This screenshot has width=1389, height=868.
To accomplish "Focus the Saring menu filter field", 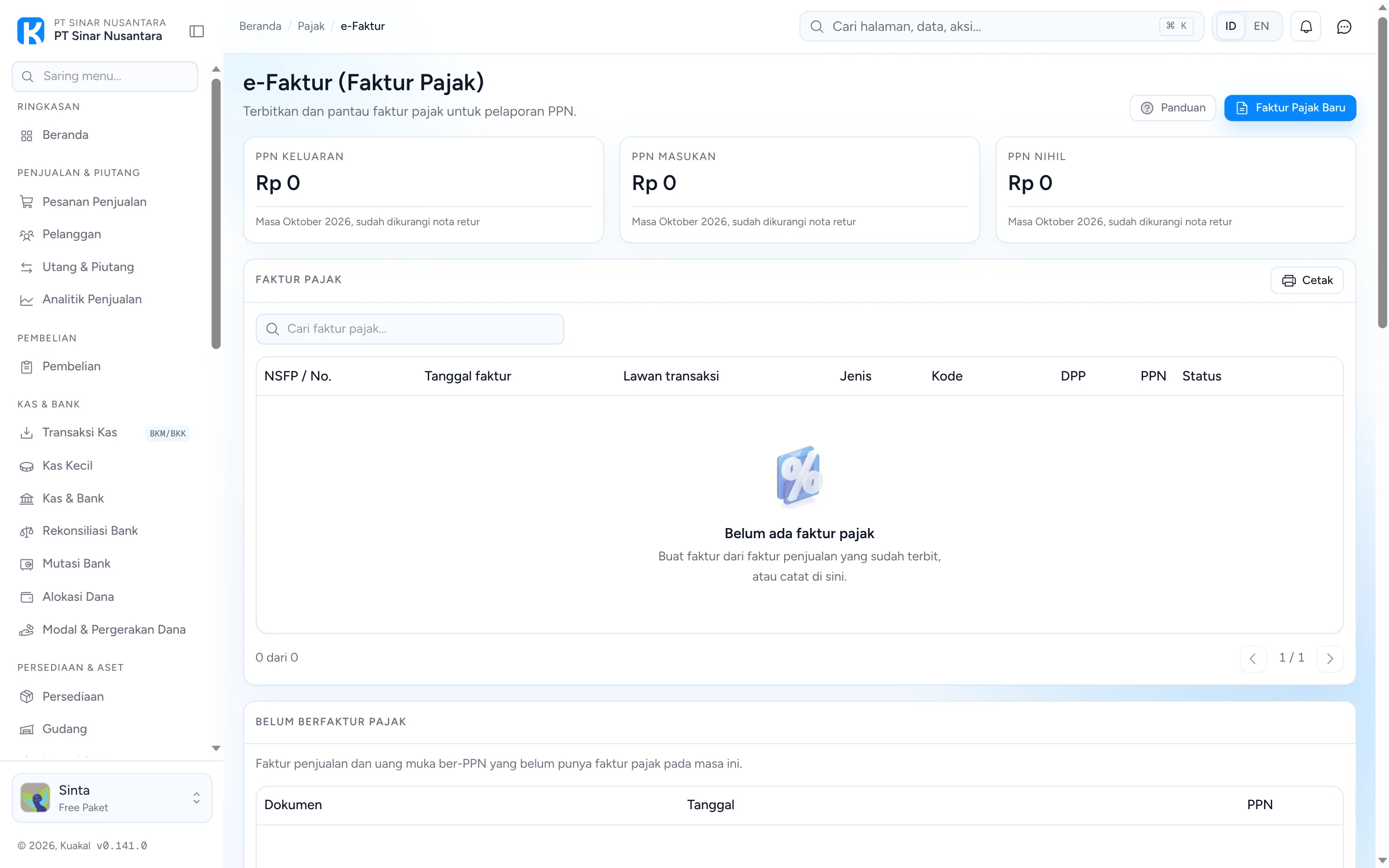I will 105,76.
